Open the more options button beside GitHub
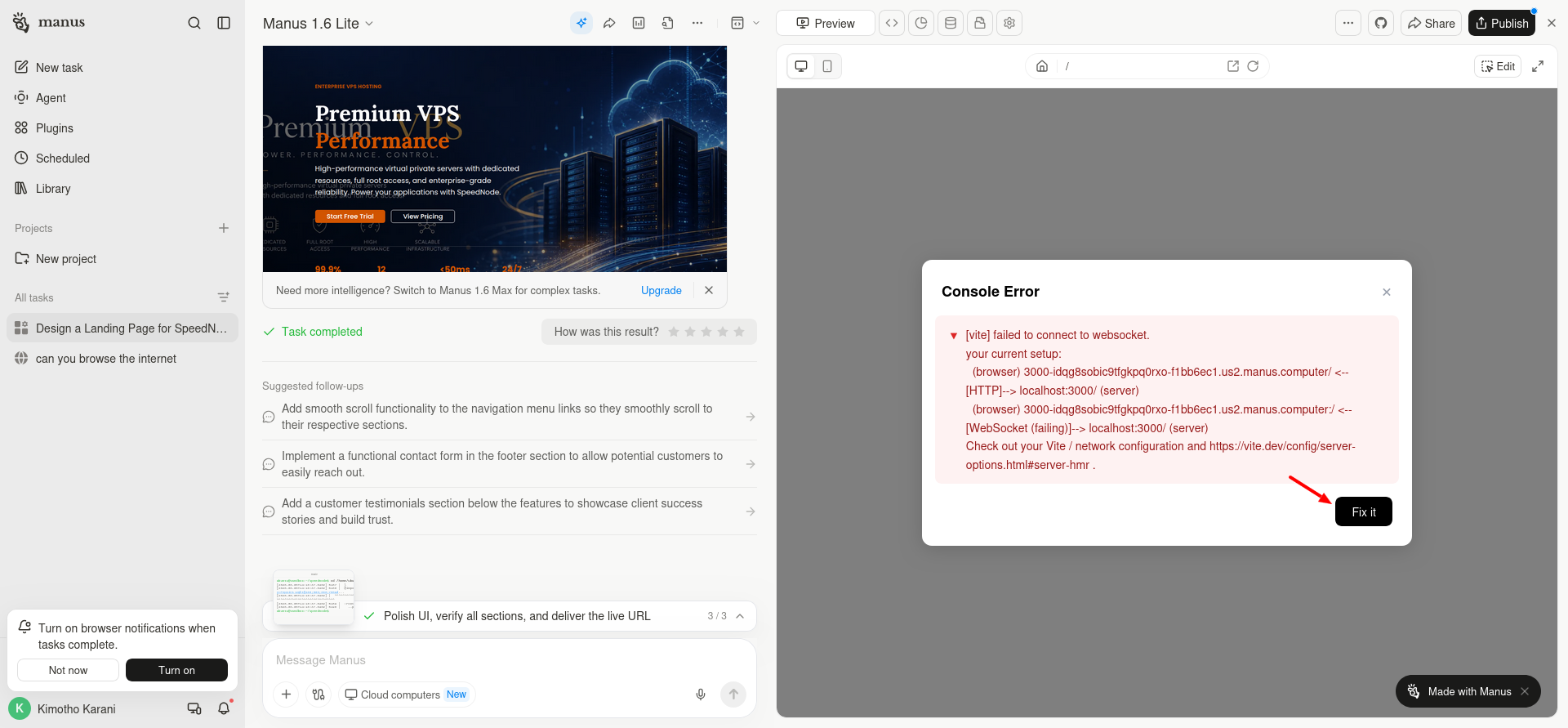1568x728 pixels. tap(1348, 23)
